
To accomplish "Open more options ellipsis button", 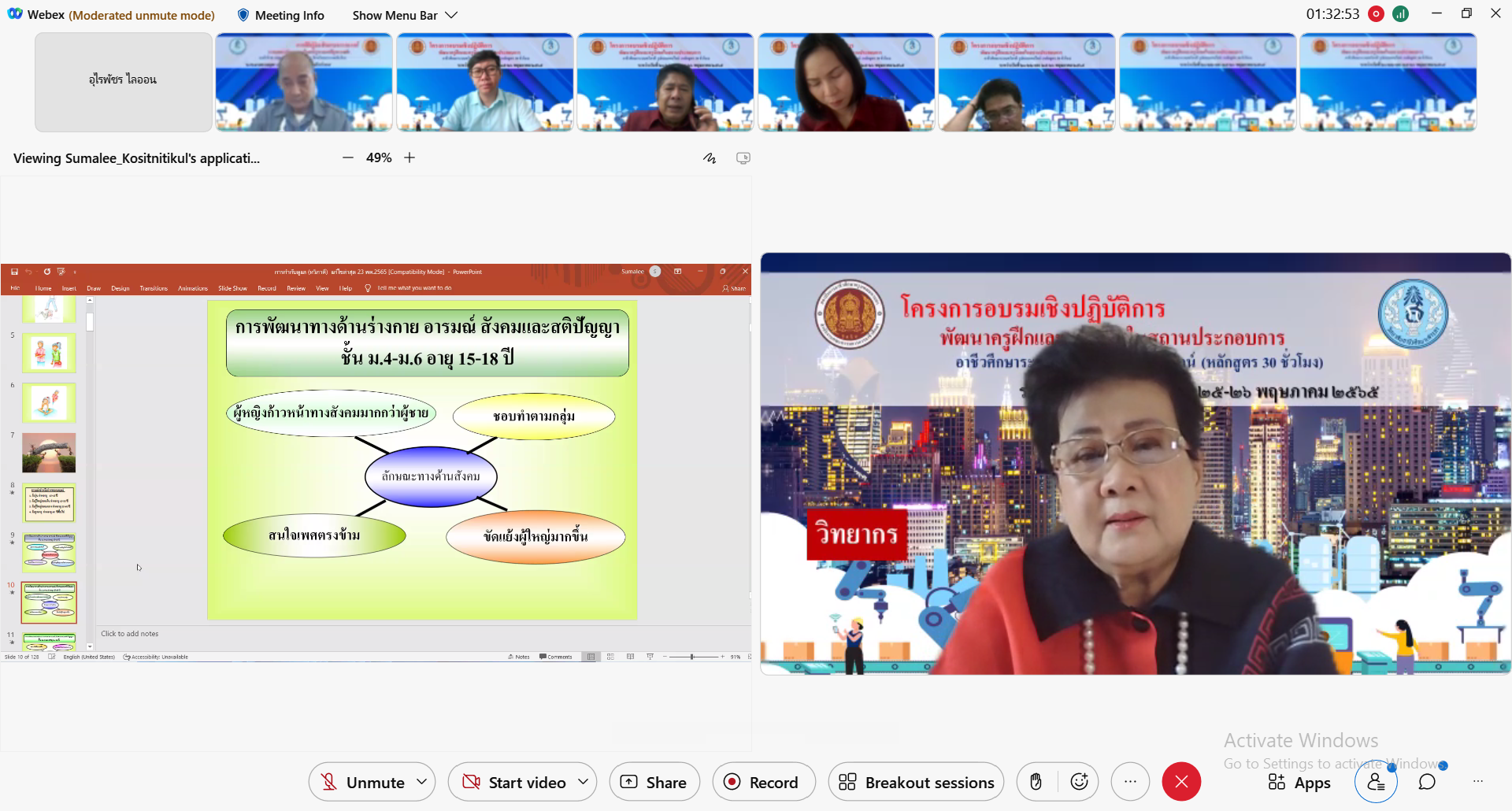I will click(1130, 782).
